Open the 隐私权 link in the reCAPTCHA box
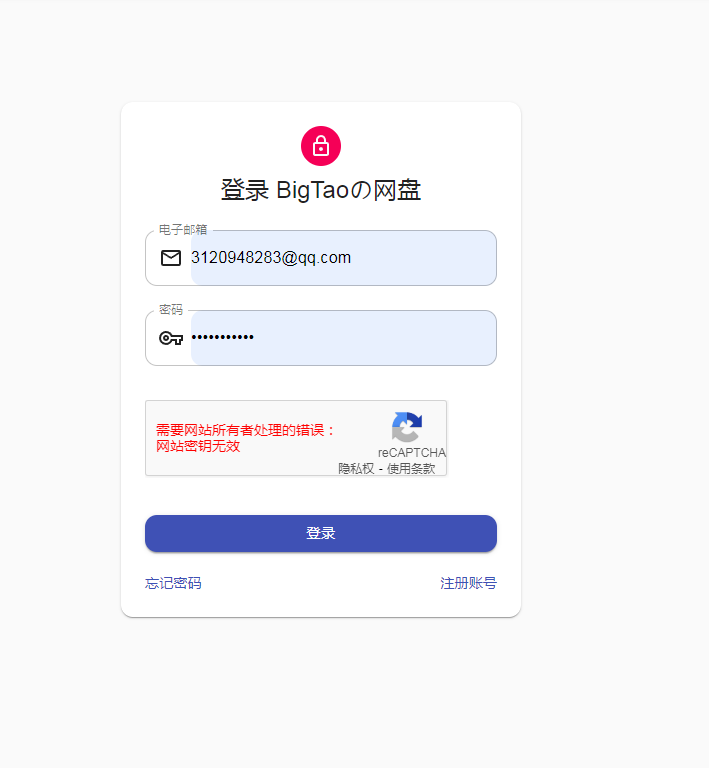Viewport: 709px width, 768px height. point(356,469)
